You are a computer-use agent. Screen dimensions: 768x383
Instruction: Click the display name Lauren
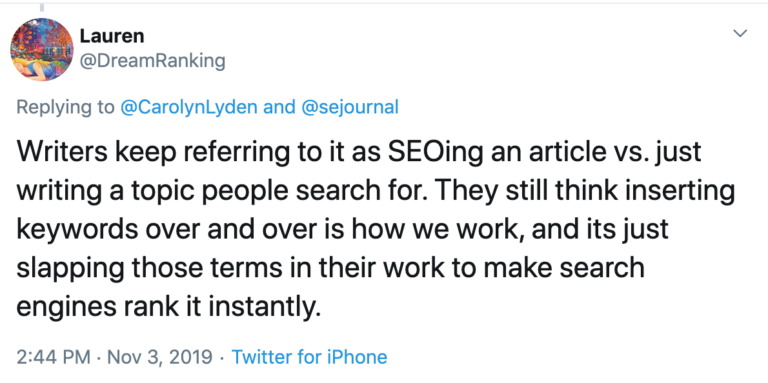(x=112, y=36)
